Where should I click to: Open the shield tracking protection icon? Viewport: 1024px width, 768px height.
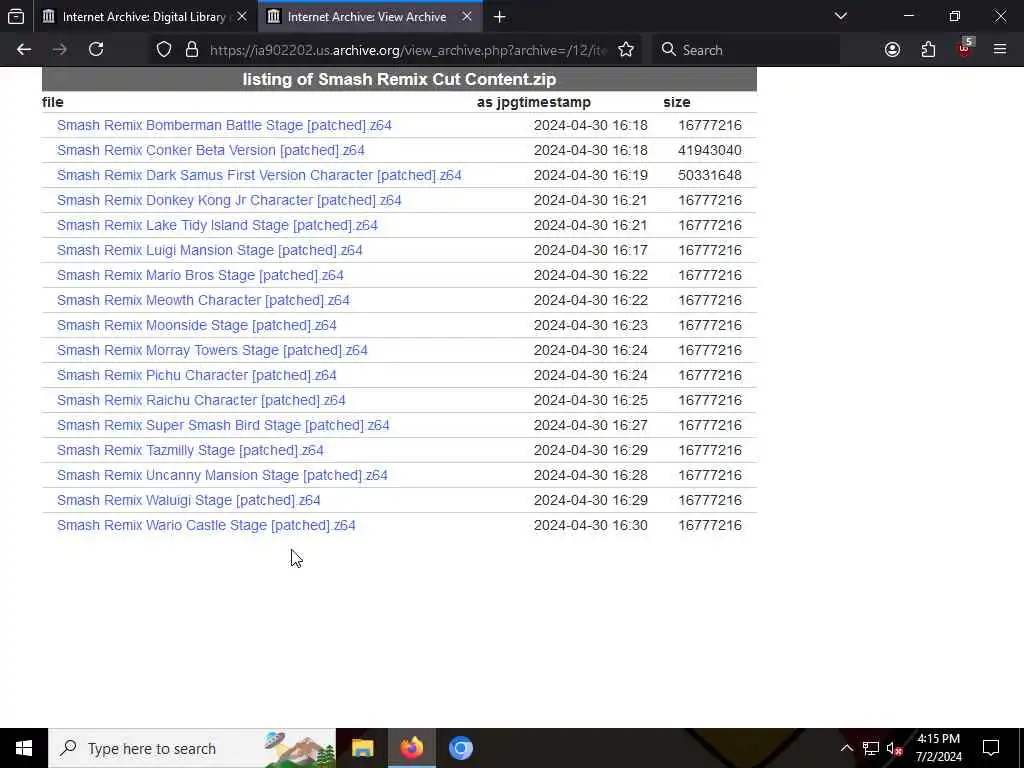pos(164,50)
